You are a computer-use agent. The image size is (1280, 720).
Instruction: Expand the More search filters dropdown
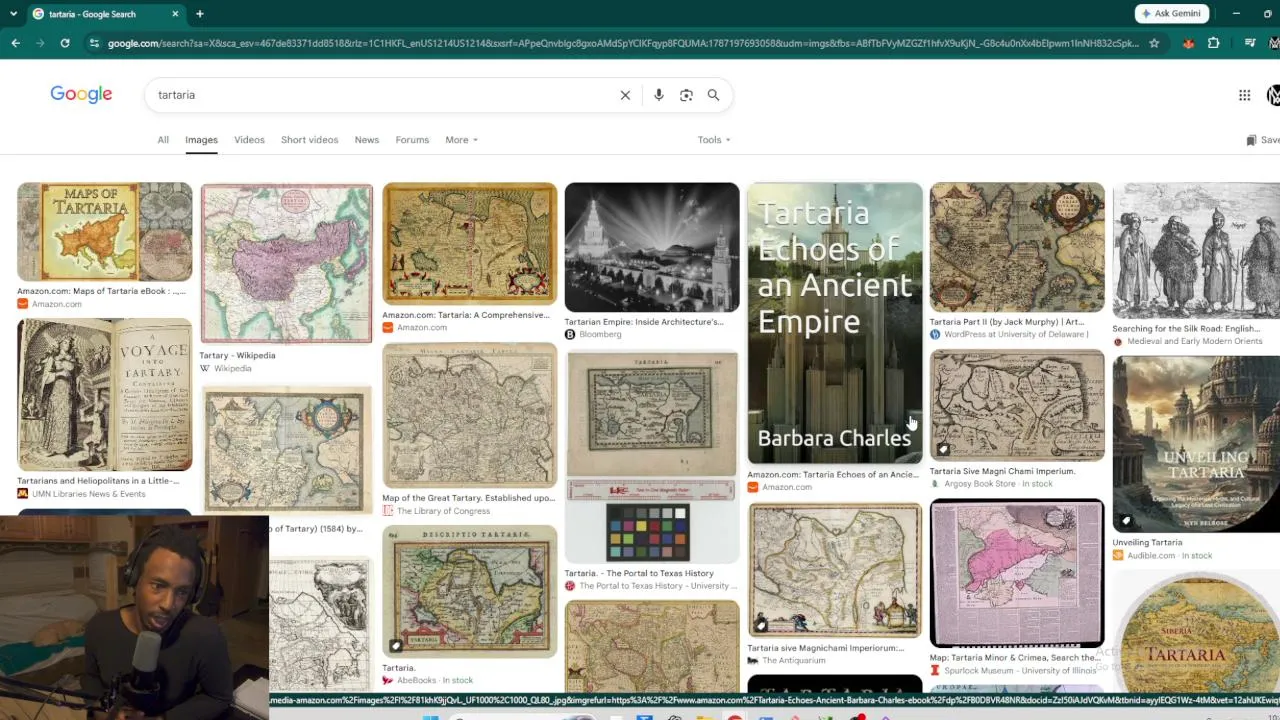pos(461,140)
